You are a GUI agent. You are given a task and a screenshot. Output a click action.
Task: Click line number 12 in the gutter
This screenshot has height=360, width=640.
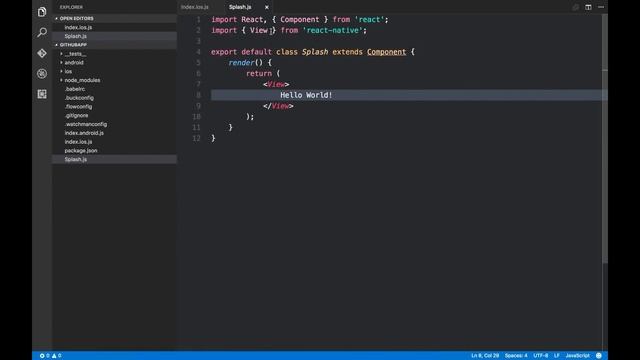click(x=196, y=138)
